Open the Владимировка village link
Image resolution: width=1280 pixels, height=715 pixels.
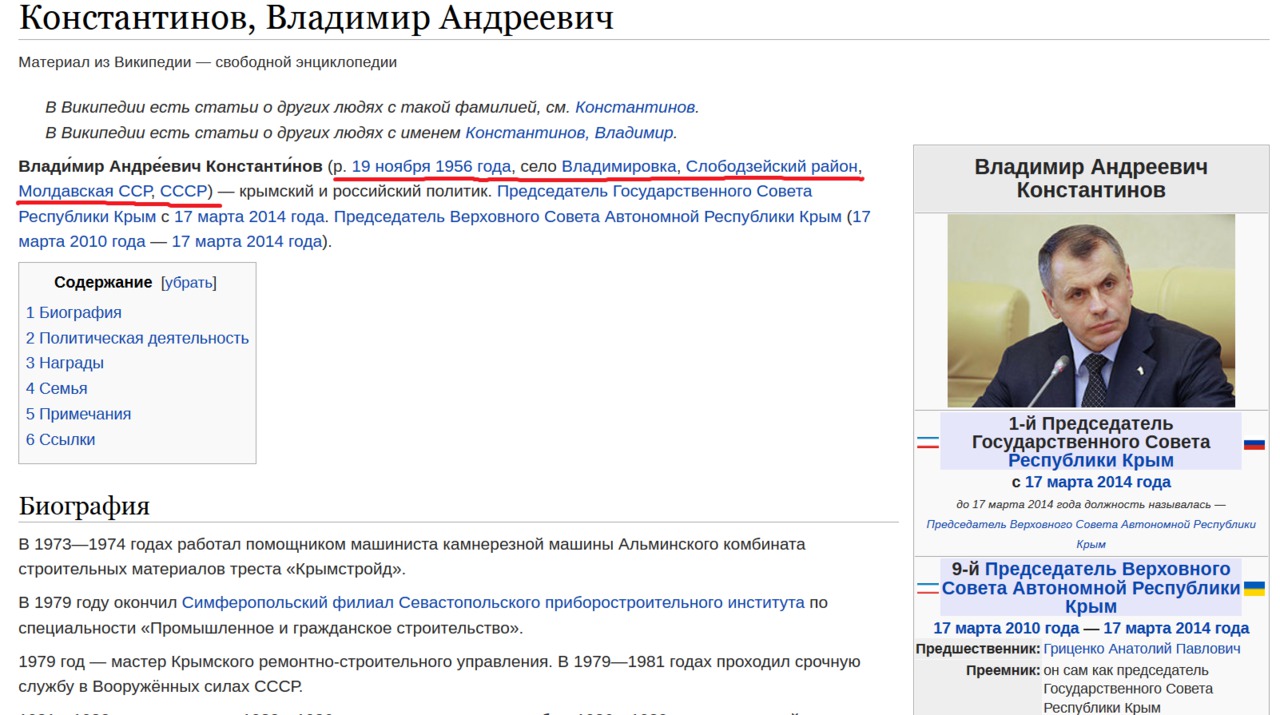tap(619, 166)
